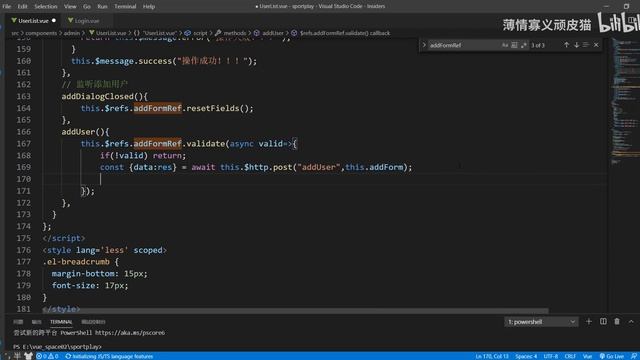Open the Selection menu
Viewport: 640px width, 360px height.
[x=45, y=6]
